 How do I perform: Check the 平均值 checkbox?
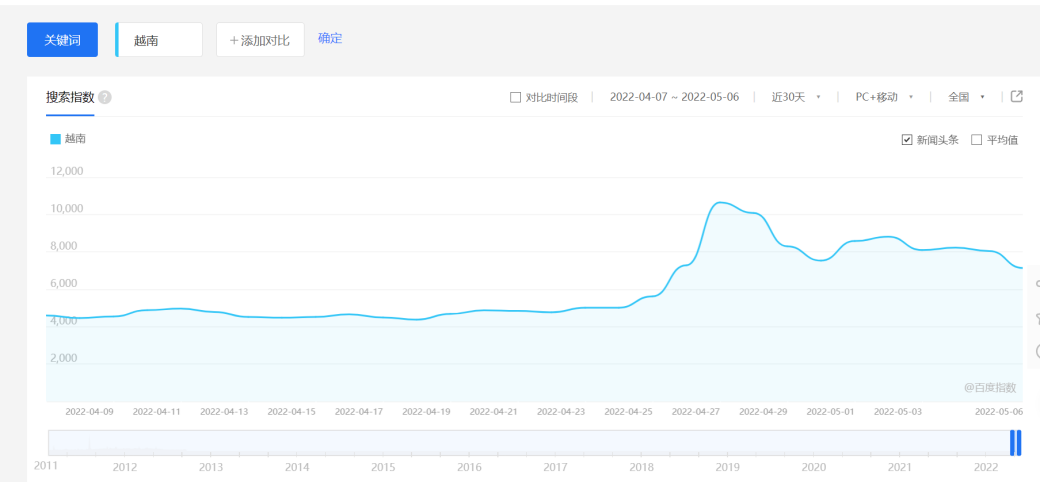[977, 140]
